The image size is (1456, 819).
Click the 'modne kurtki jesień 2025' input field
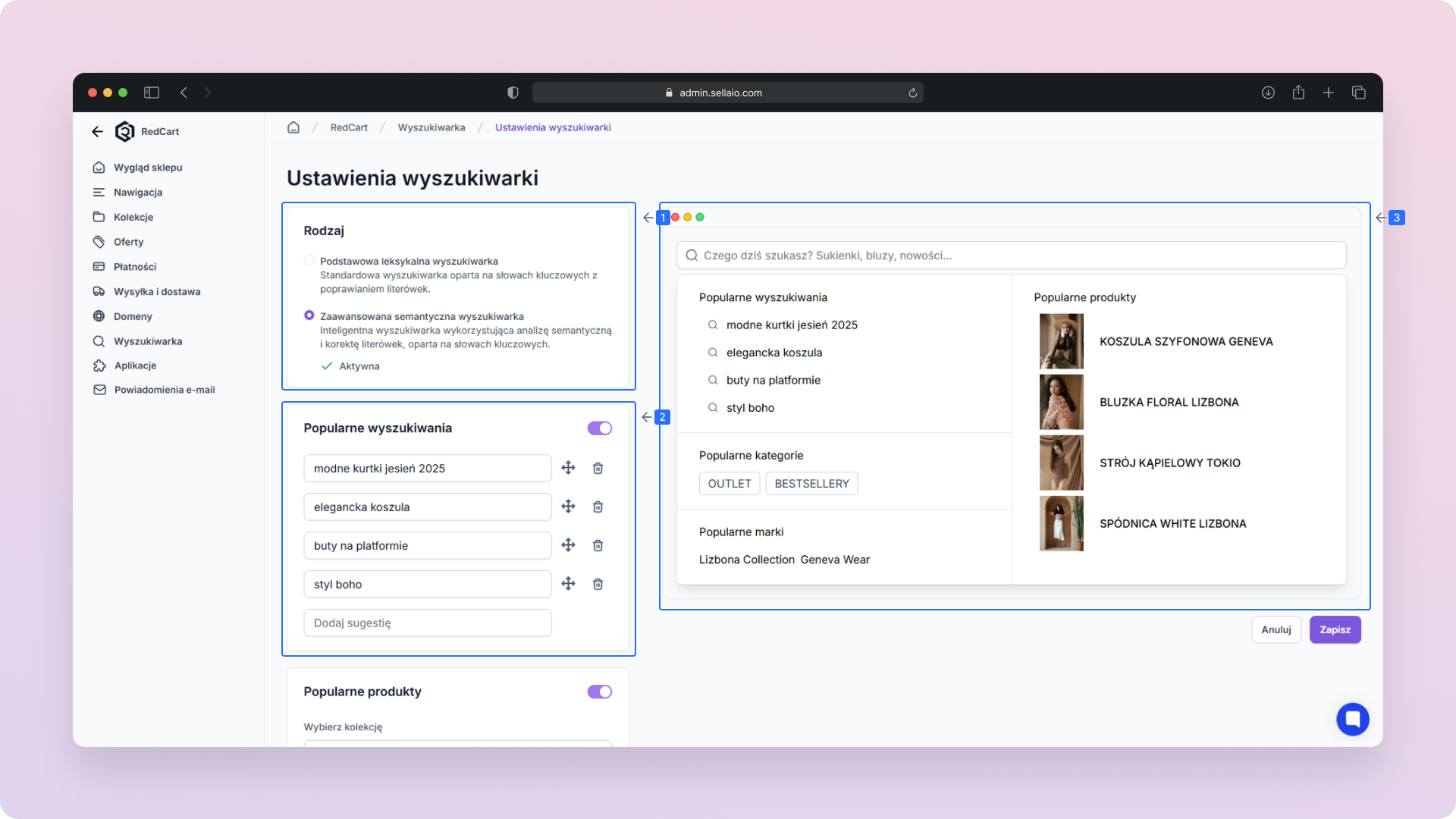tap(428, 469)
